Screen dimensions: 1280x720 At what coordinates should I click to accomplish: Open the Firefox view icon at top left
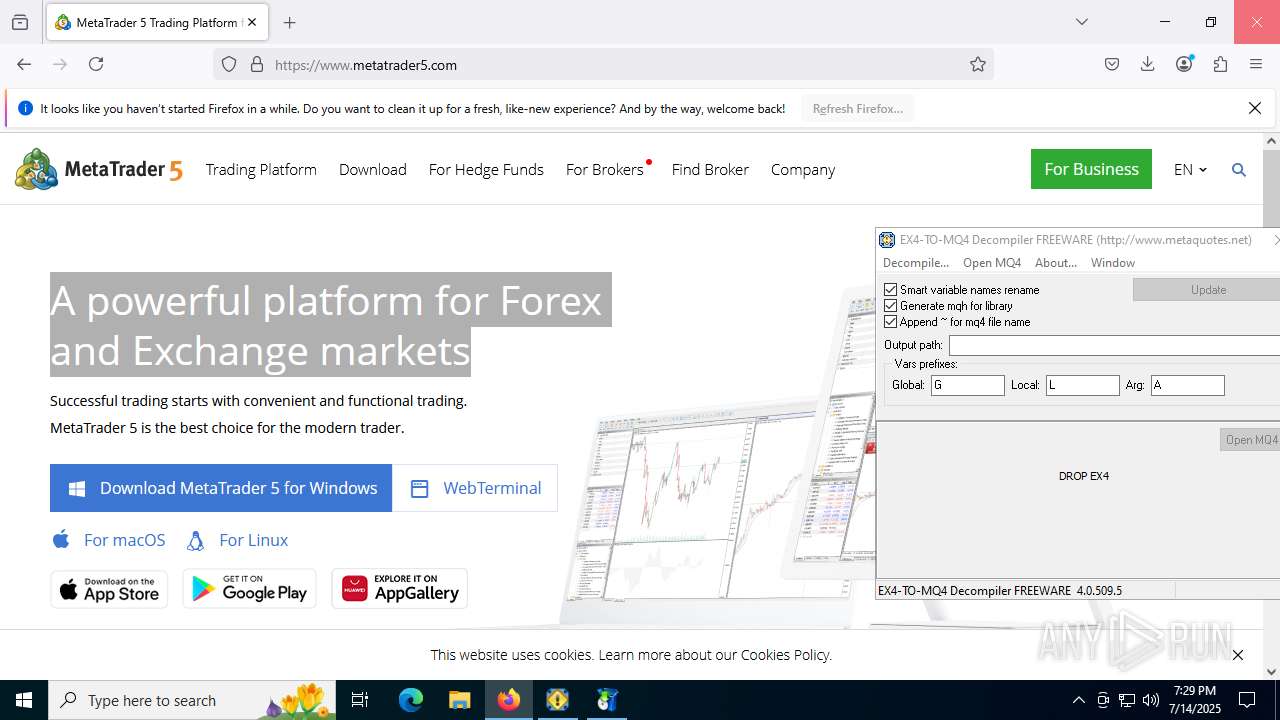(x=20, y=22)
